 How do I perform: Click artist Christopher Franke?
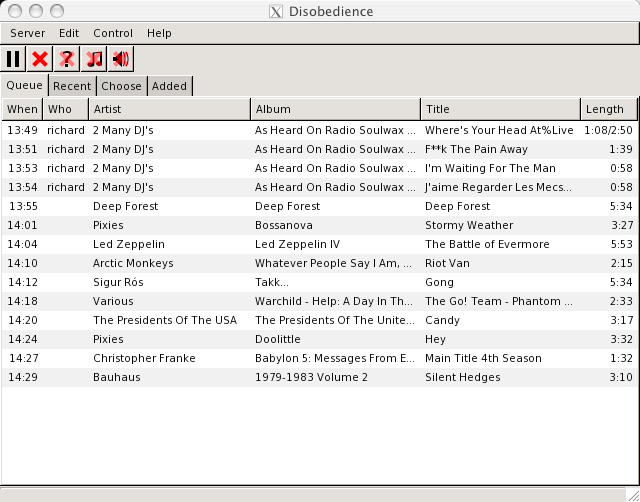[x=144, y=358]
